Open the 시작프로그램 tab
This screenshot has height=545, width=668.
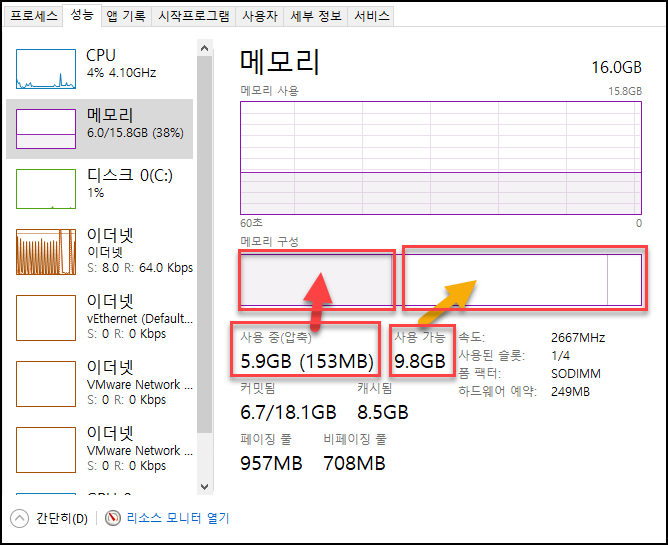194,16
